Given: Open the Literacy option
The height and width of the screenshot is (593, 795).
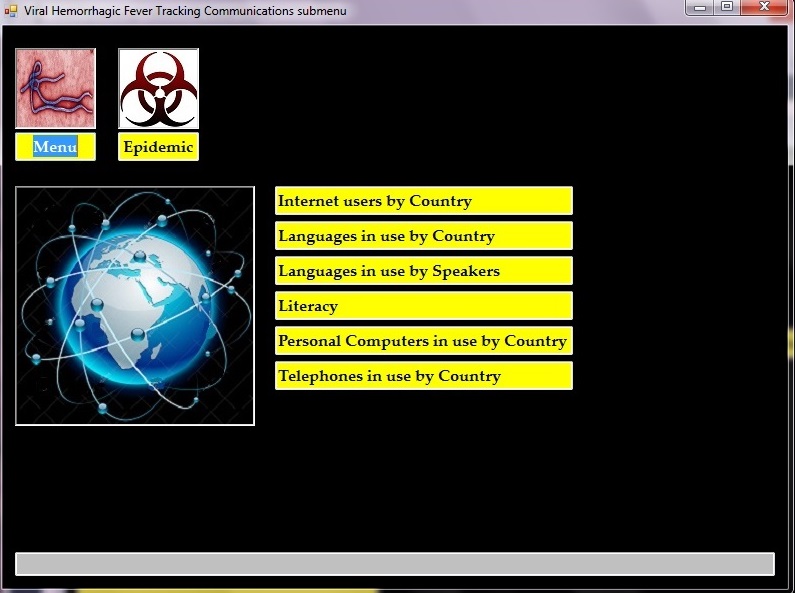Looking at the screenshot, I should (x=423, y=306).
